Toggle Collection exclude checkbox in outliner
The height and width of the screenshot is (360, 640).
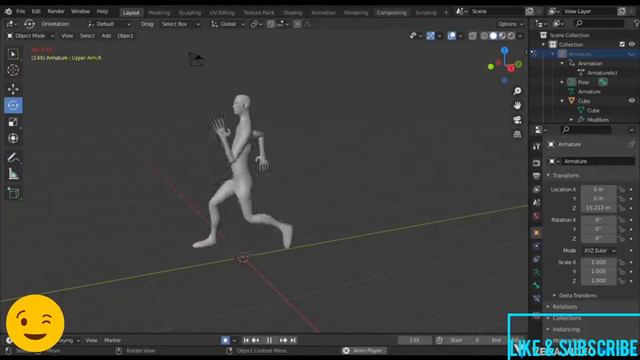coord(622,44)
